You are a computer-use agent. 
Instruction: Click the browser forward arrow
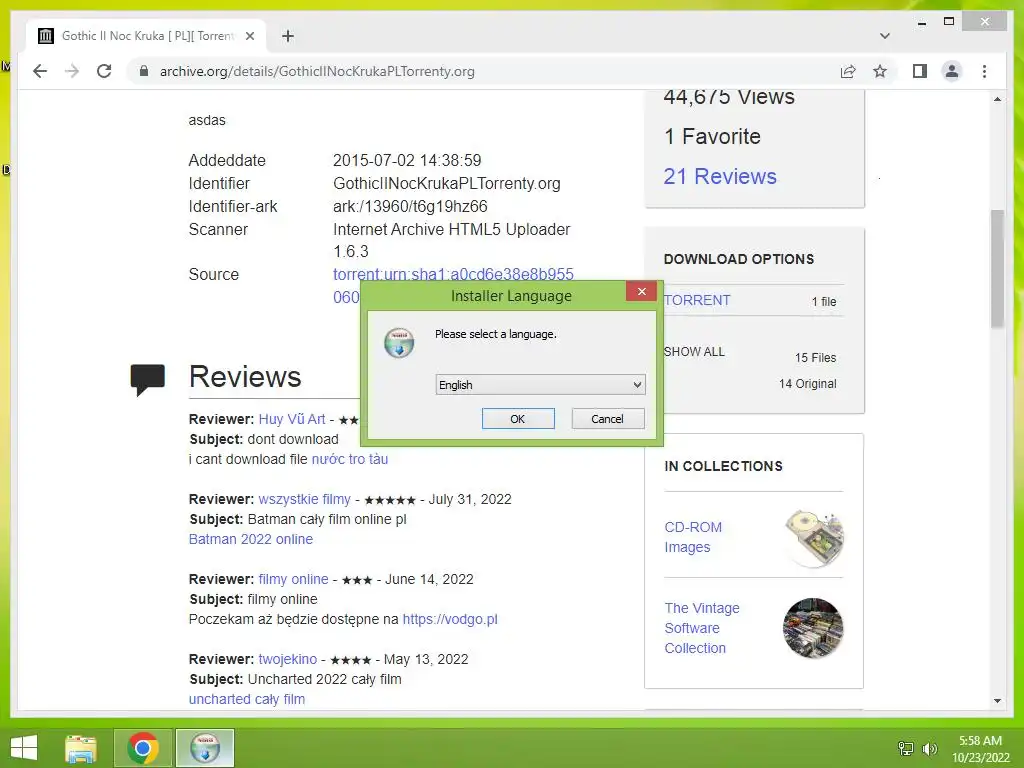pos(72,71)
